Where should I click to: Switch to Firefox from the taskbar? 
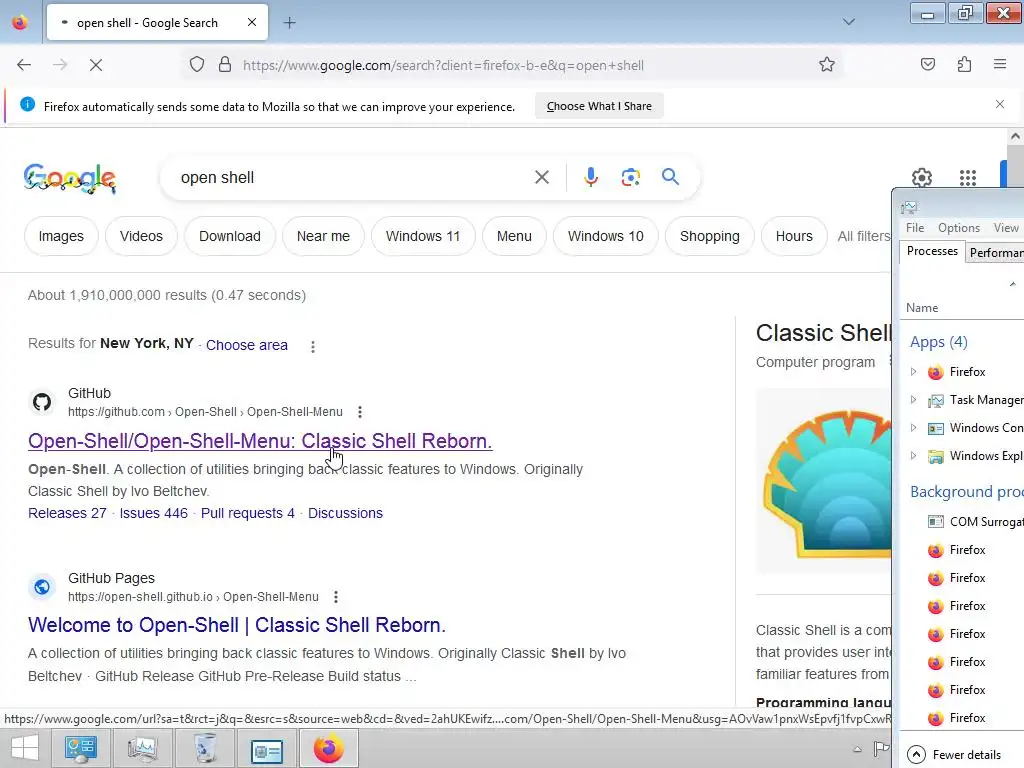[x=328, y=748]
